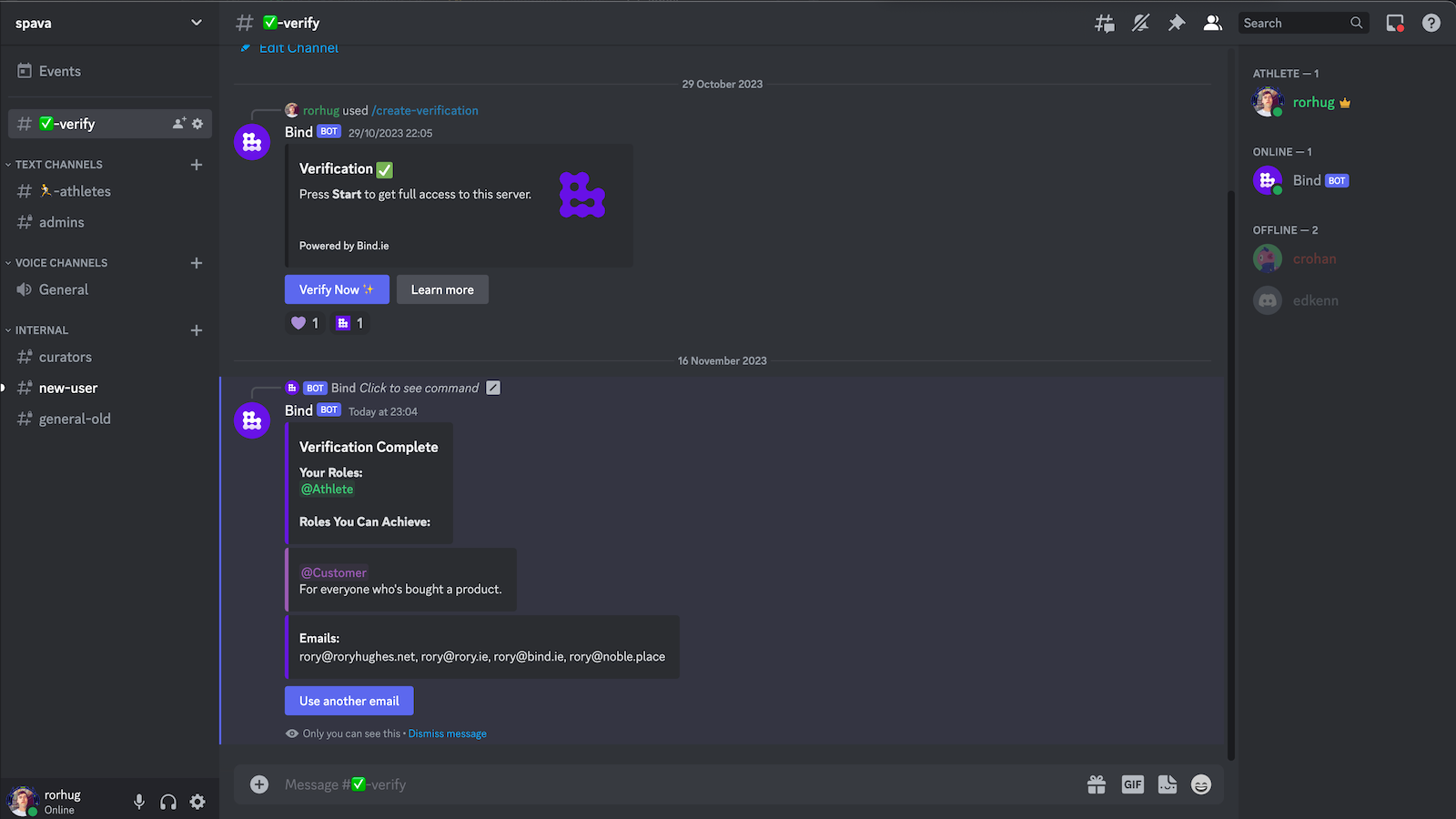Click the Bind username on today's message
Image resolution: width=1456 pixels, height=819 pixels.
[298, 410]
